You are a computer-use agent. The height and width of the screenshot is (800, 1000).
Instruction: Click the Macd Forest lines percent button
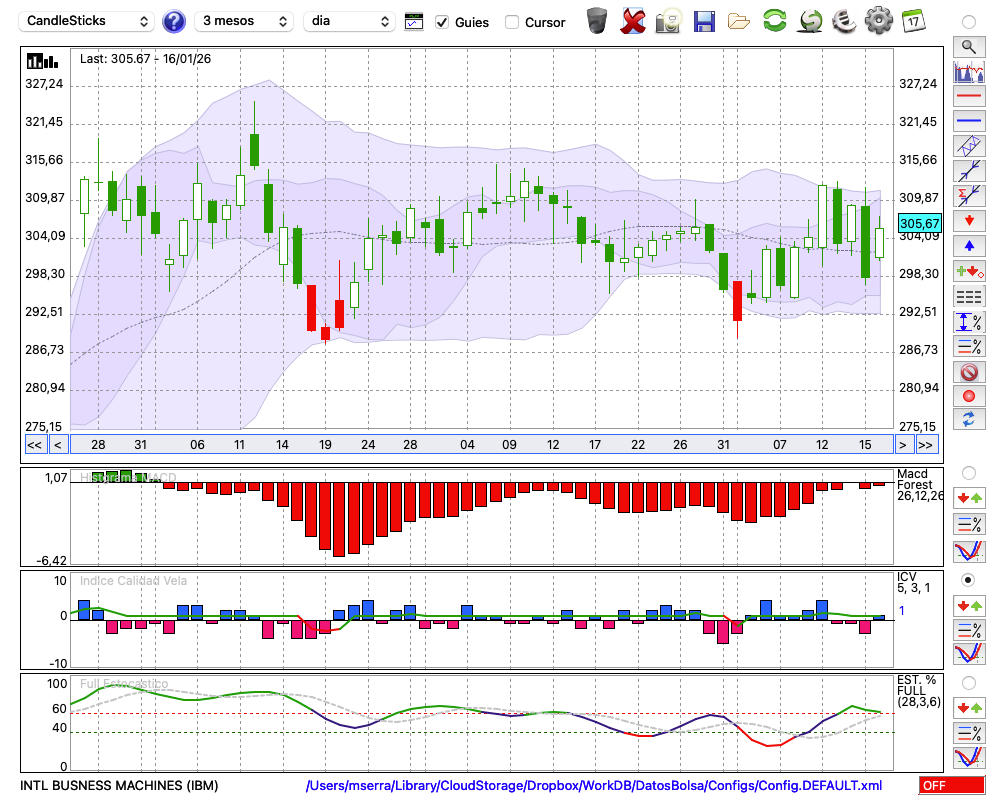[969, 524]
